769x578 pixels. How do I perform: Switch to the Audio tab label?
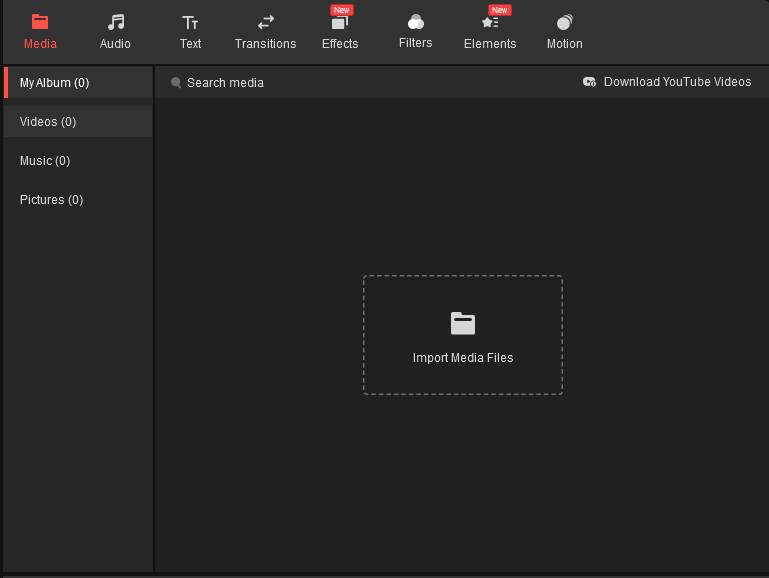[115, 44]
